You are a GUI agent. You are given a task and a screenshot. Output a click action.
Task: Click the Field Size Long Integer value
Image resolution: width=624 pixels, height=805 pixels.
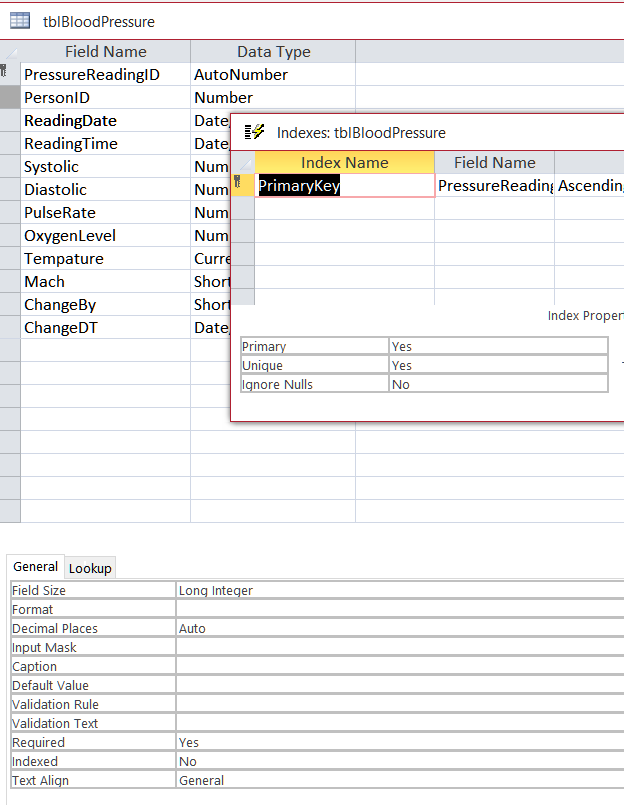click(x=400, y=590)
